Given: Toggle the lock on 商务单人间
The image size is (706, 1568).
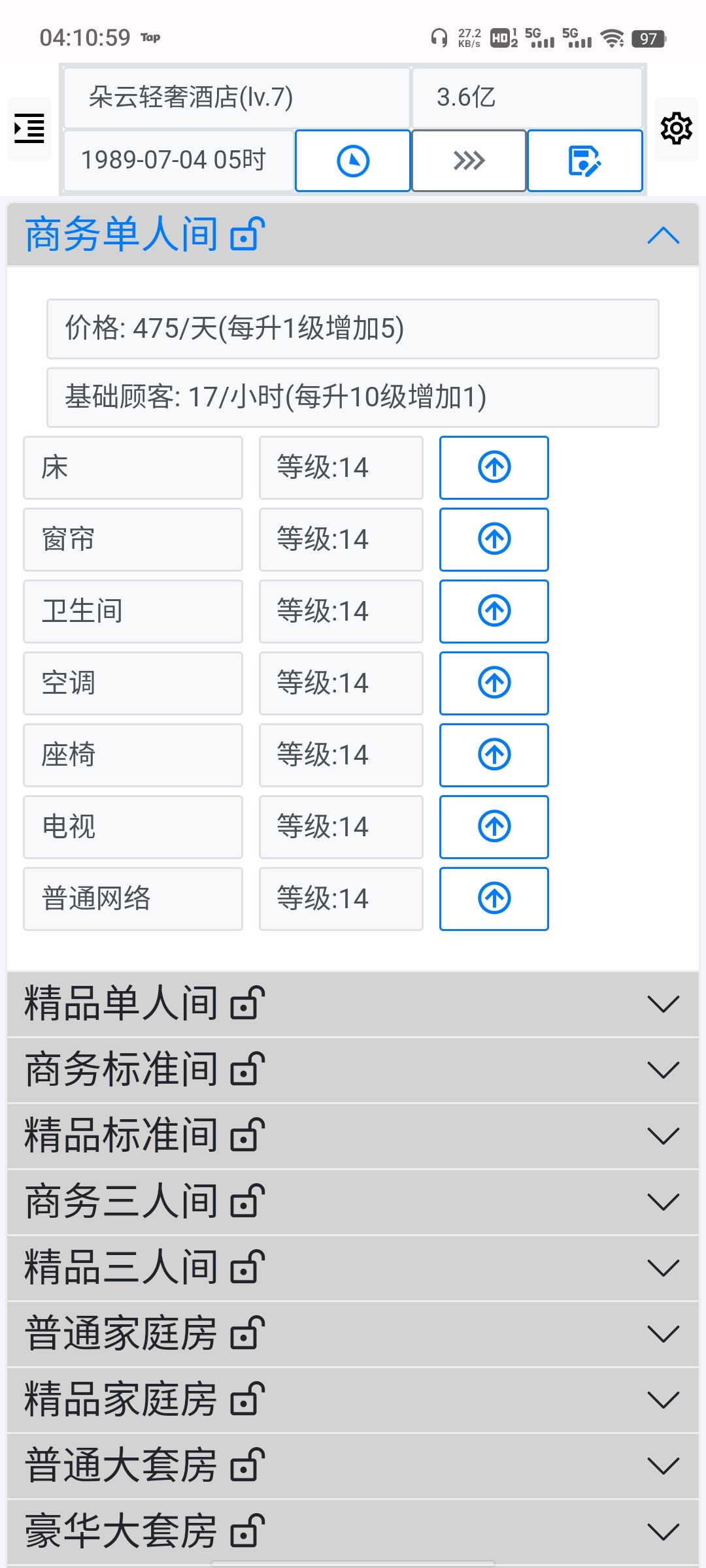Looking at the screenshot, I should click(248, 235).
